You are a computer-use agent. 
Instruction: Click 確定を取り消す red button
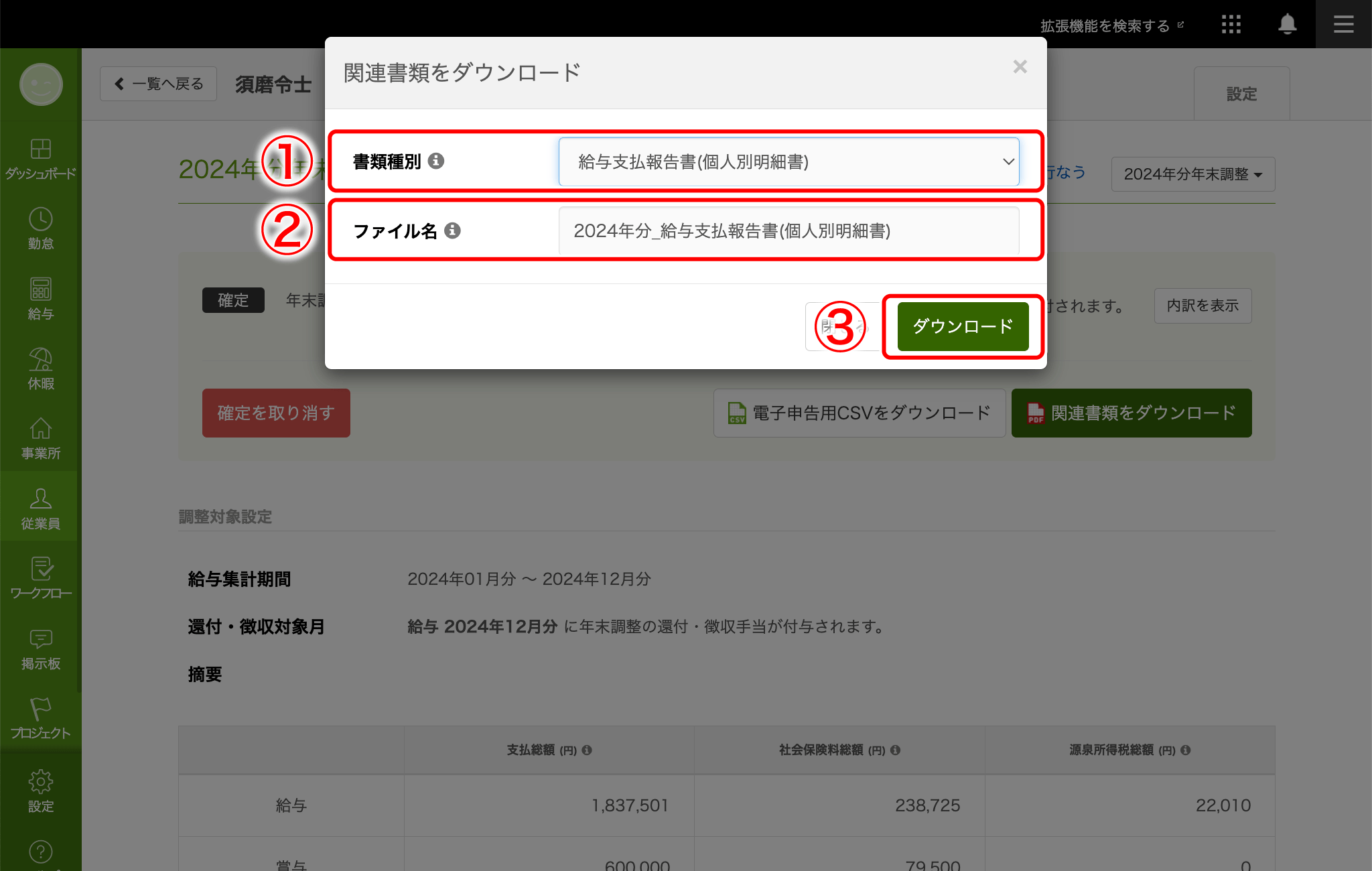276,413
